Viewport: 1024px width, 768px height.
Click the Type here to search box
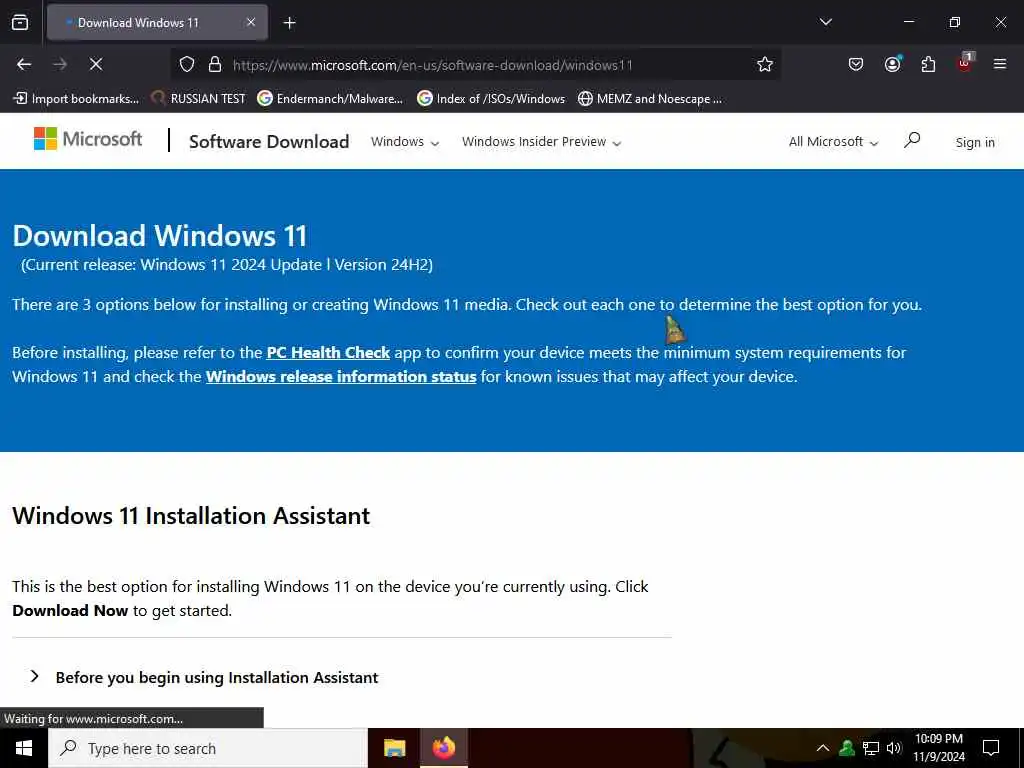click(208, 748)
